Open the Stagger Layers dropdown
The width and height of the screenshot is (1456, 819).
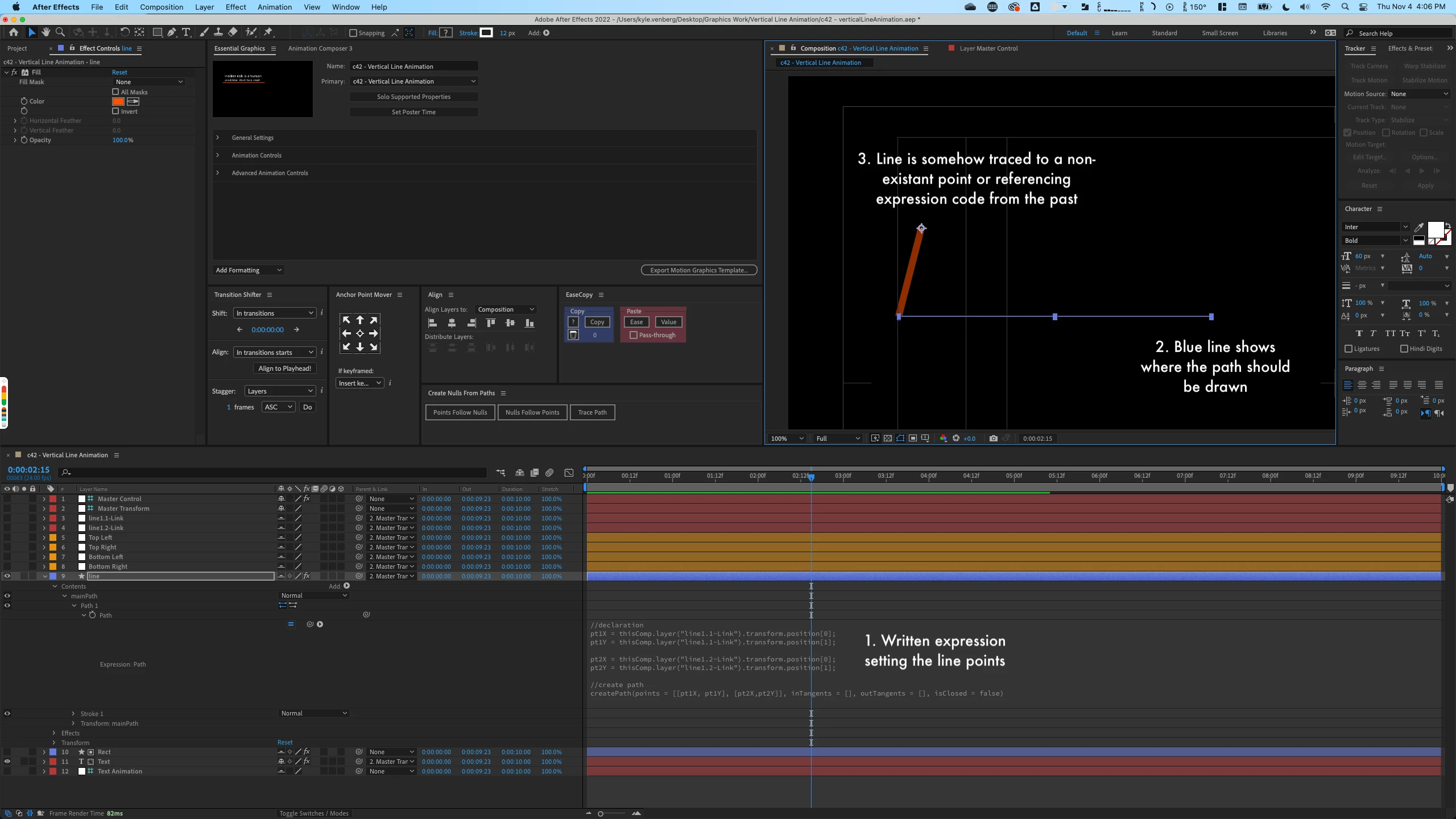tap(280, 391)
